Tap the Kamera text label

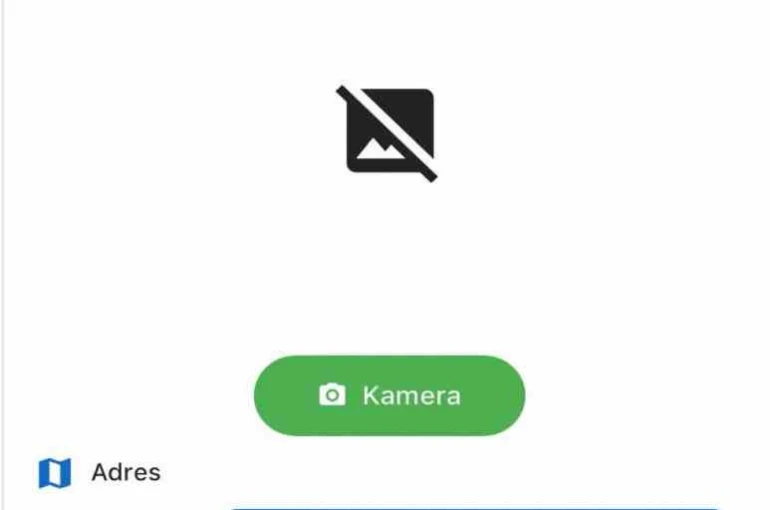(x=412, y=396)
